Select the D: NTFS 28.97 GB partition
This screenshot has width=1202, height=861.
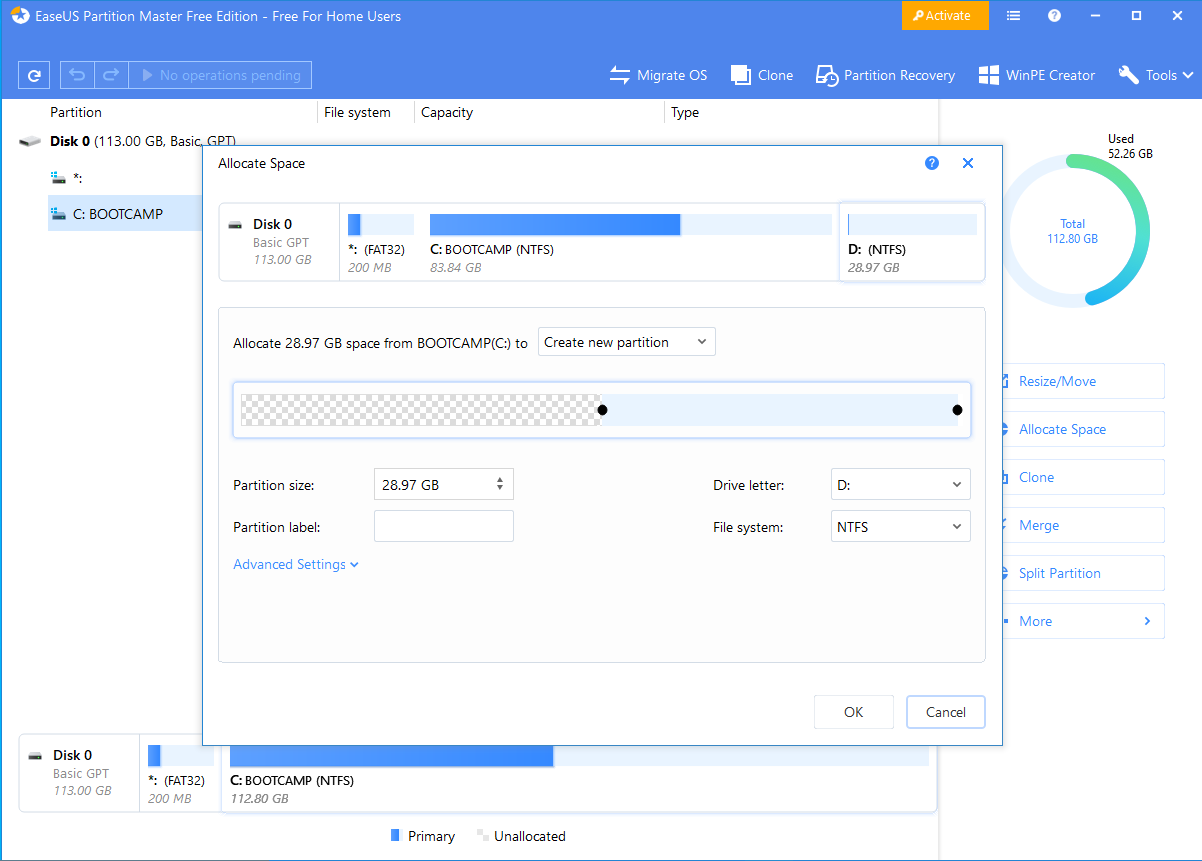[912, 242]
